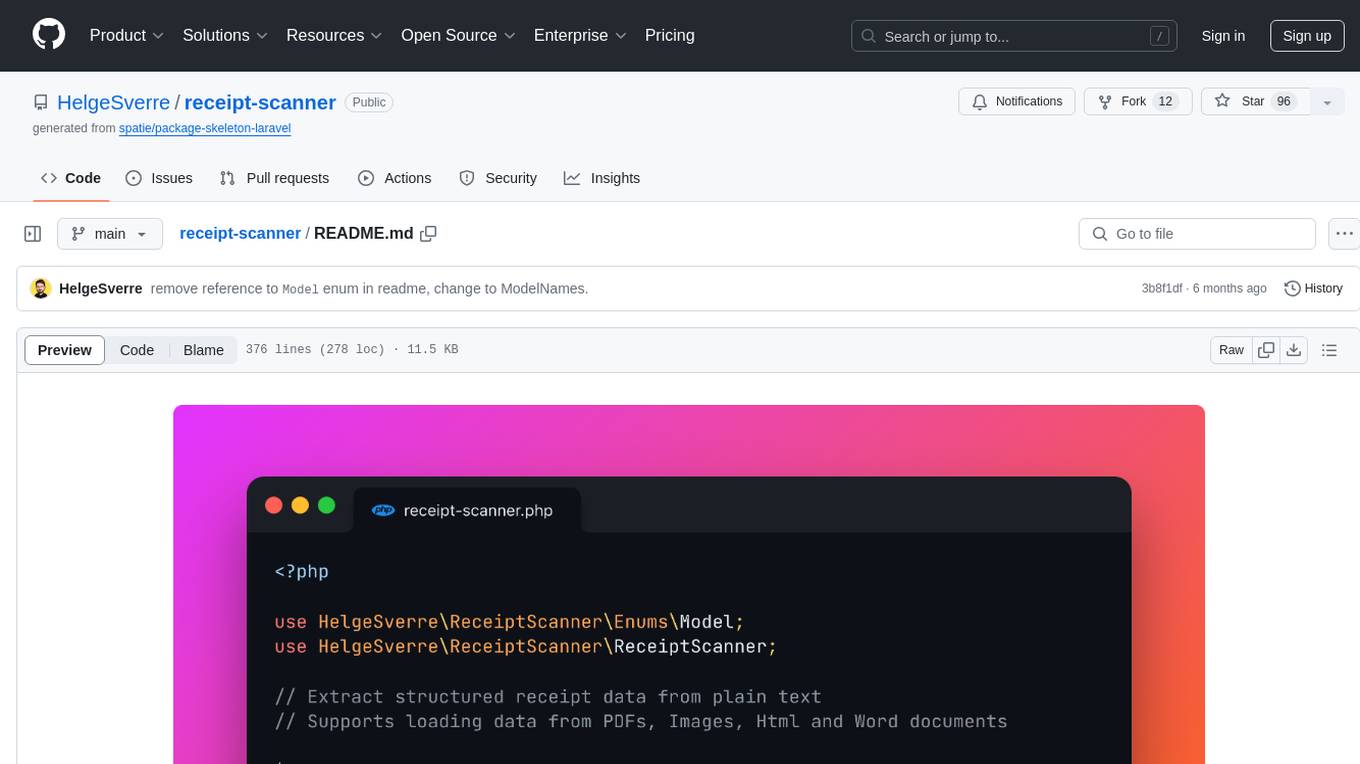The height and width of the screenshot is (764, 1360).
Task: Expand the Product menu
Action: point(127,35)
